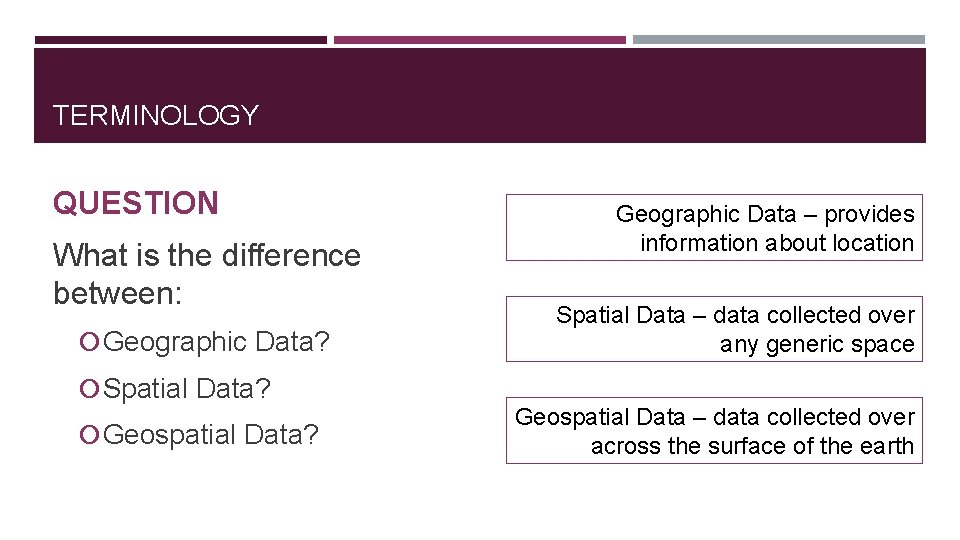Click the magenta top bar segment
The height and width of the screenshot is (540, 960).
(479, 40)
